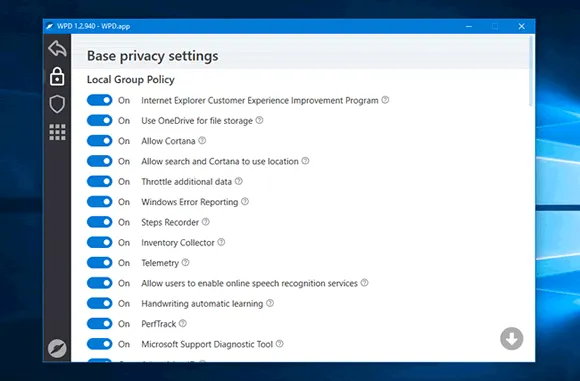
Task: Open help for Microsoft Support Diagnostic Tool
Action: [280, 344]
